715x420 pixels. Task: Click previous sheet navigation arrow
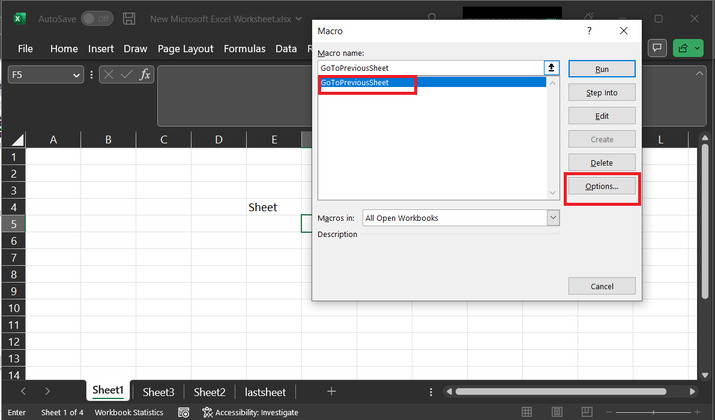tap(23, 391)
